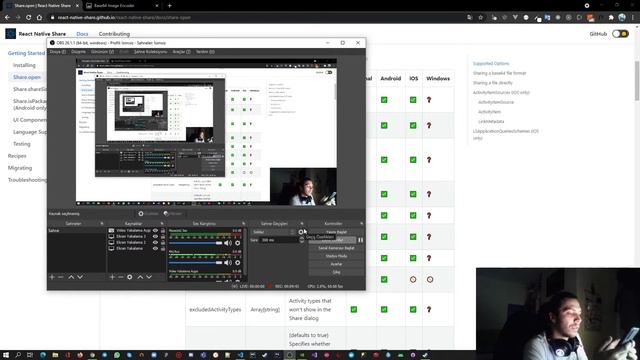Mute Mic/Aux speaker icon in mixer

pyautogui.click(x=228, y=262)
